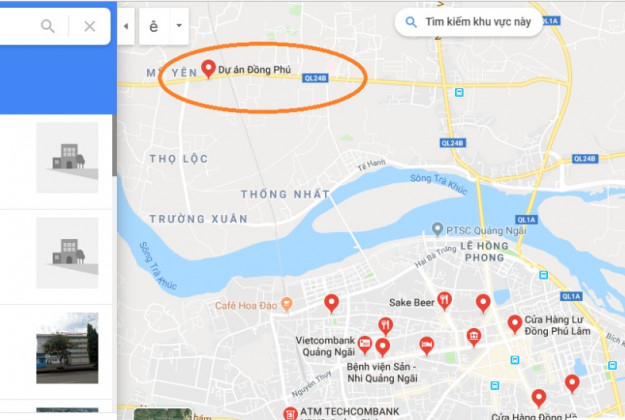Click the ê input method button
Viewport: 625px width, 420px height.
[x=154, y=26]
